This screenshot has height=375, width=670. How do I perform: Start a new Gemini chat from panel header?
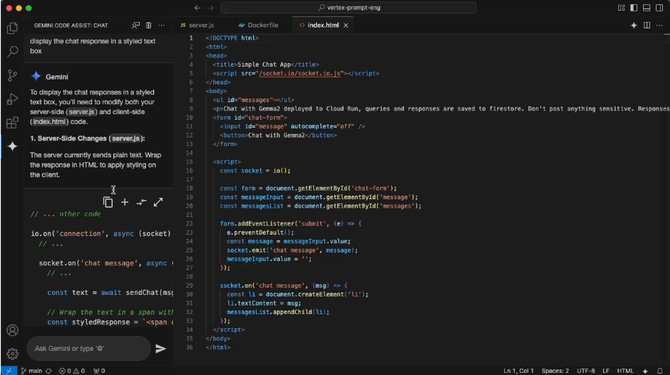click(135, 25)
